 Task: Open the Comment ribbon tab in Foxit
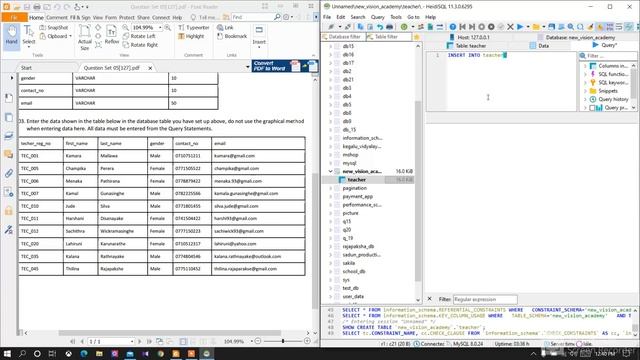[x=57, y=18]
